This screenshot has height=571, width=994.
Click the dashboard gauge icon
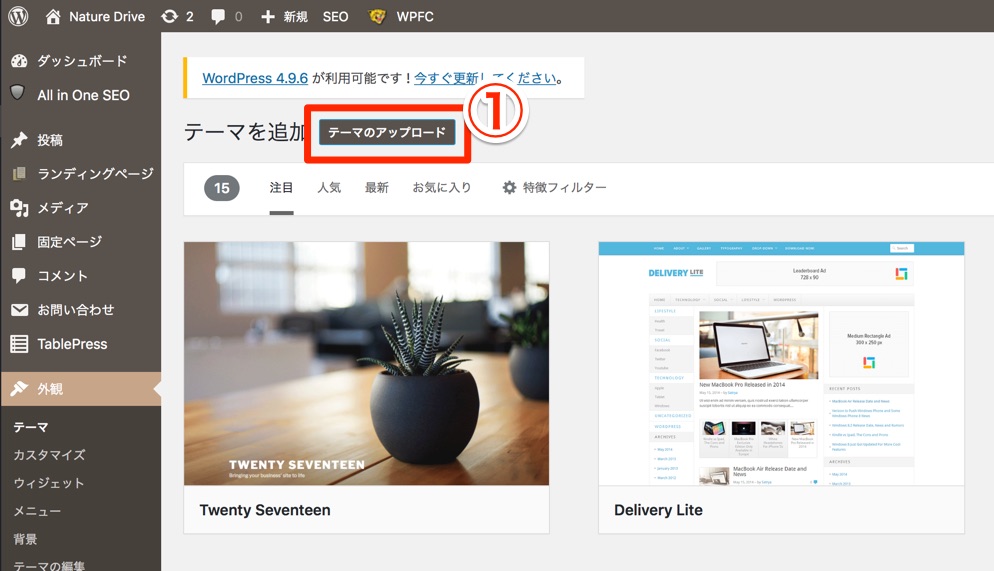point(19,61)
